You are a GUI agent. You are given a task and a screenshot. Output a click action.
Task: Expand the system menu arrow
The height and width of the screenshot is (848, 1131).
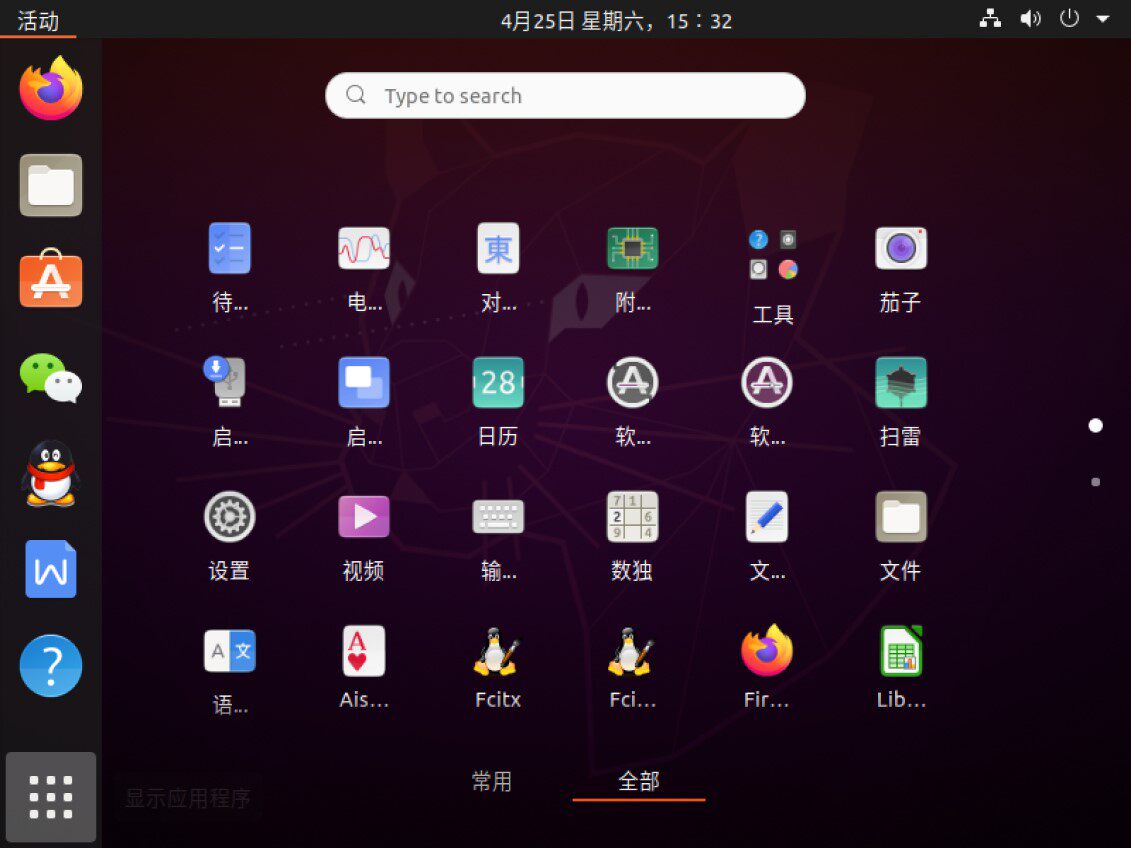click(1103, 19)
